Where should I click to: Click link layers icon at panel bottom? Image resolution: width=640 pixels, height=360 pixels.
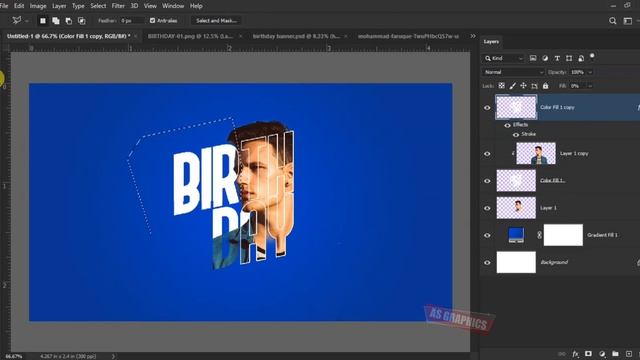(x=562, y=354)
